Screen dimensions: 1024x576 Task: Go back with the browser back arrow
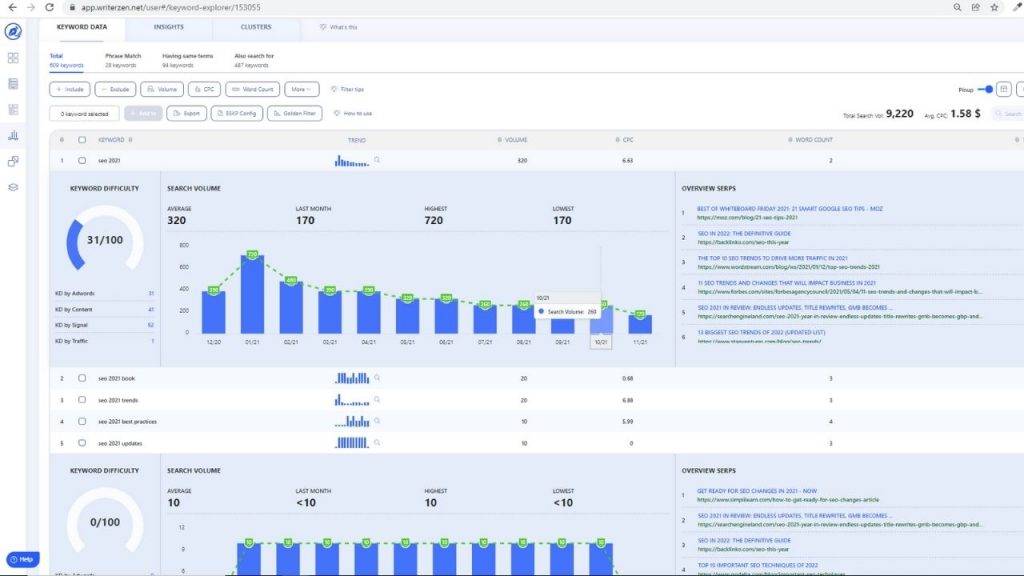coord(12,7)
